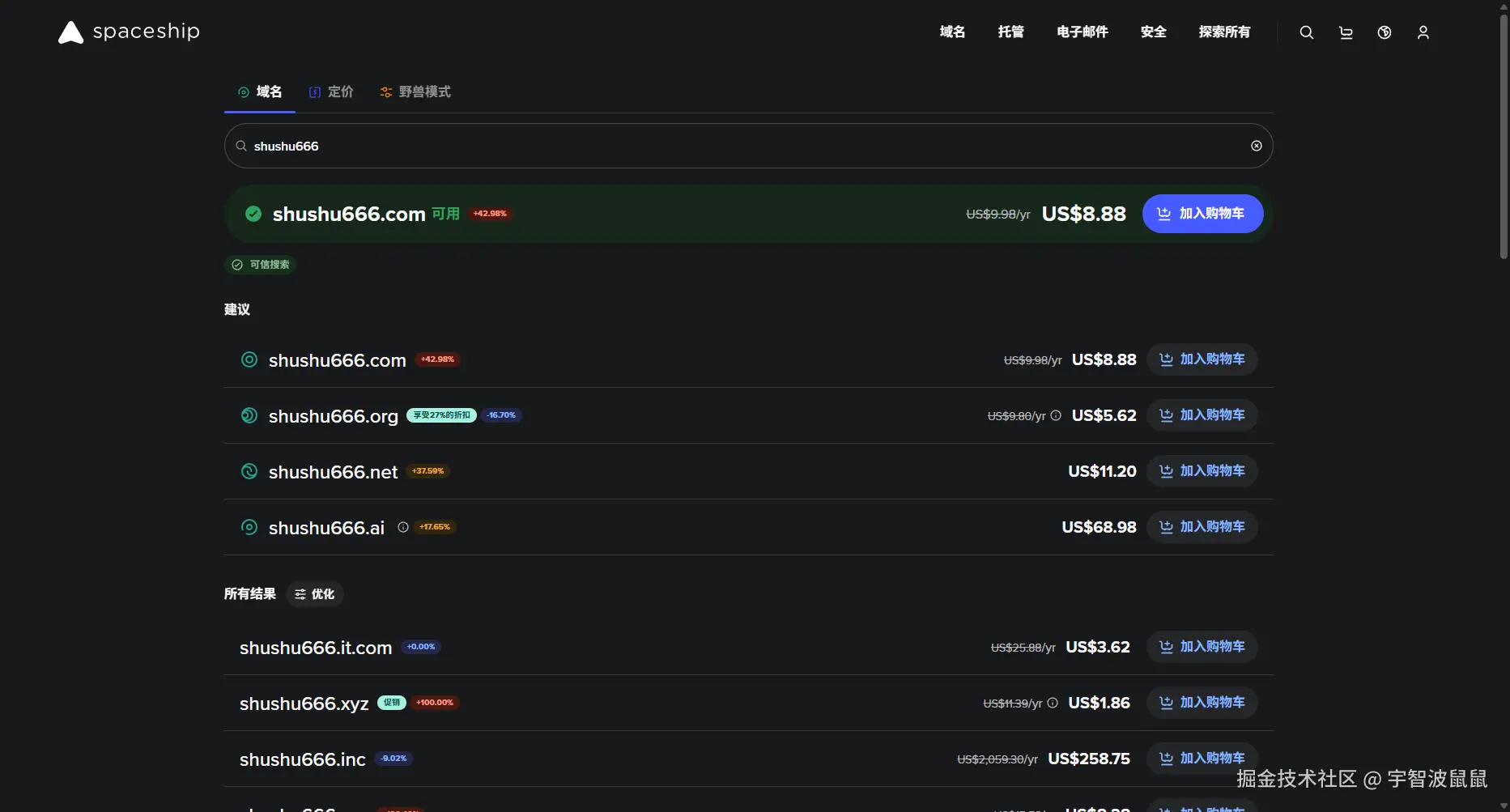Add shushu666.ai to cart
This screenshot has width=1510, height=812.
click(x=1202, y=527)
